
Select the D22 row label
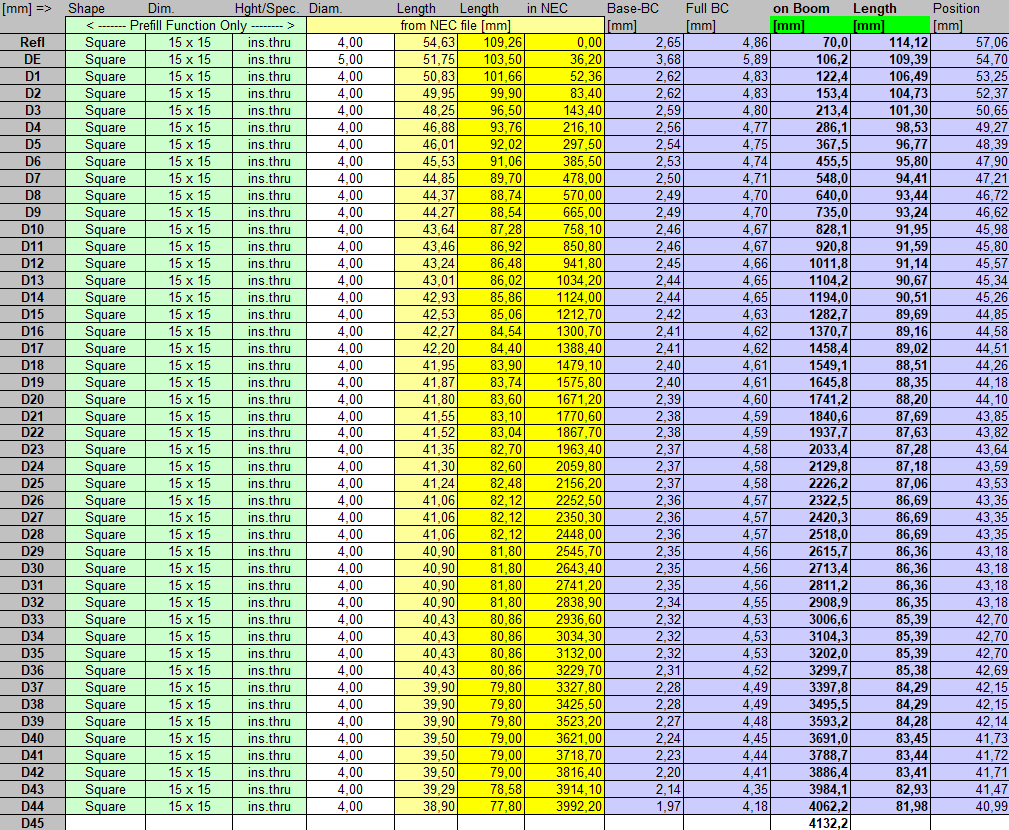pos(32,433)
